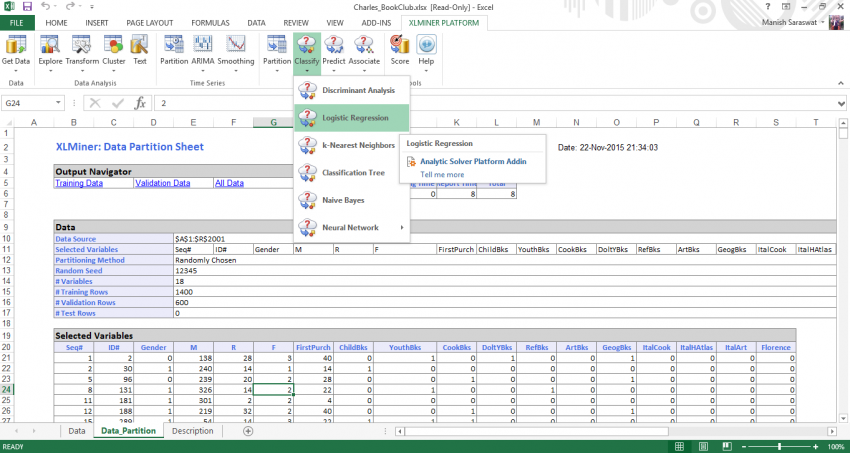
Task: Open the Description worksheet tab
Action: point(192,431)
